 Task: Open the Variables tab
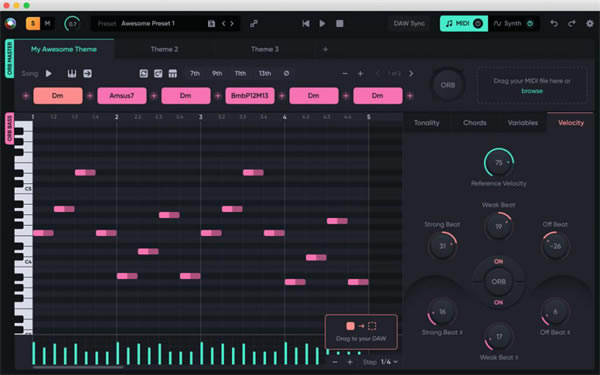[523, 123]
